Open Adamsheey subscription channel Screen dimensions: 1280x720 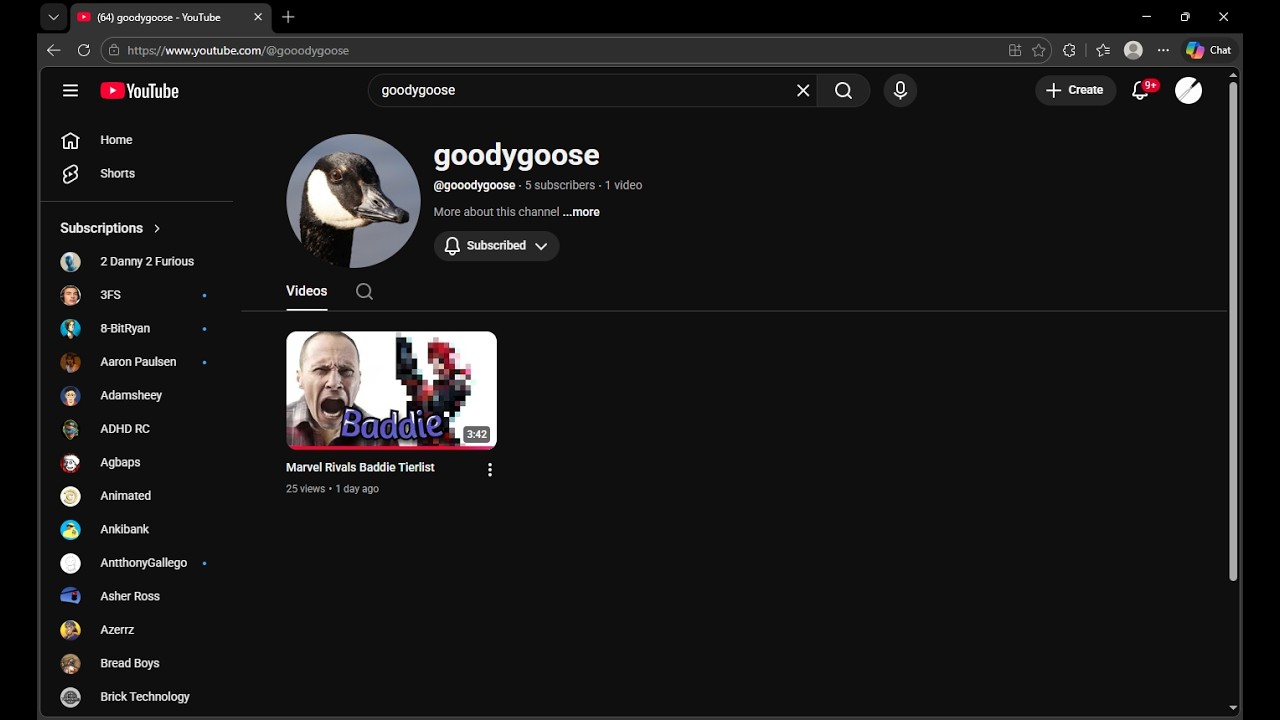point(136,396)
